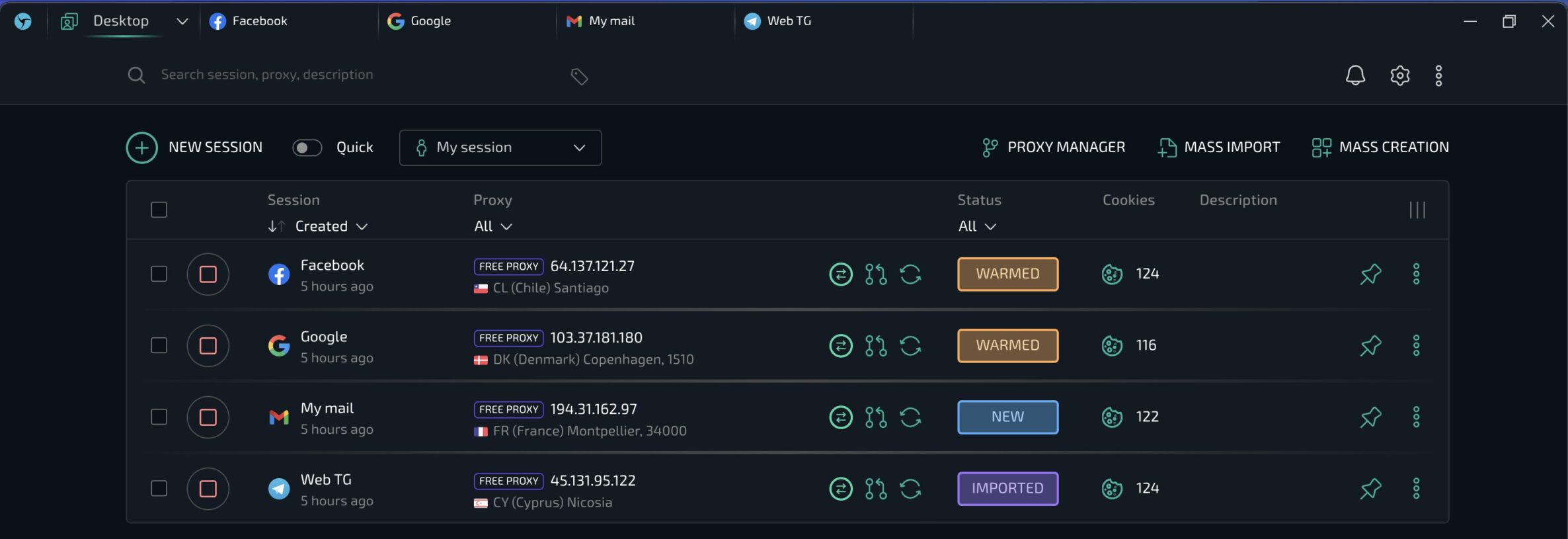Open Status All filter dropdown

coord(977,226)
